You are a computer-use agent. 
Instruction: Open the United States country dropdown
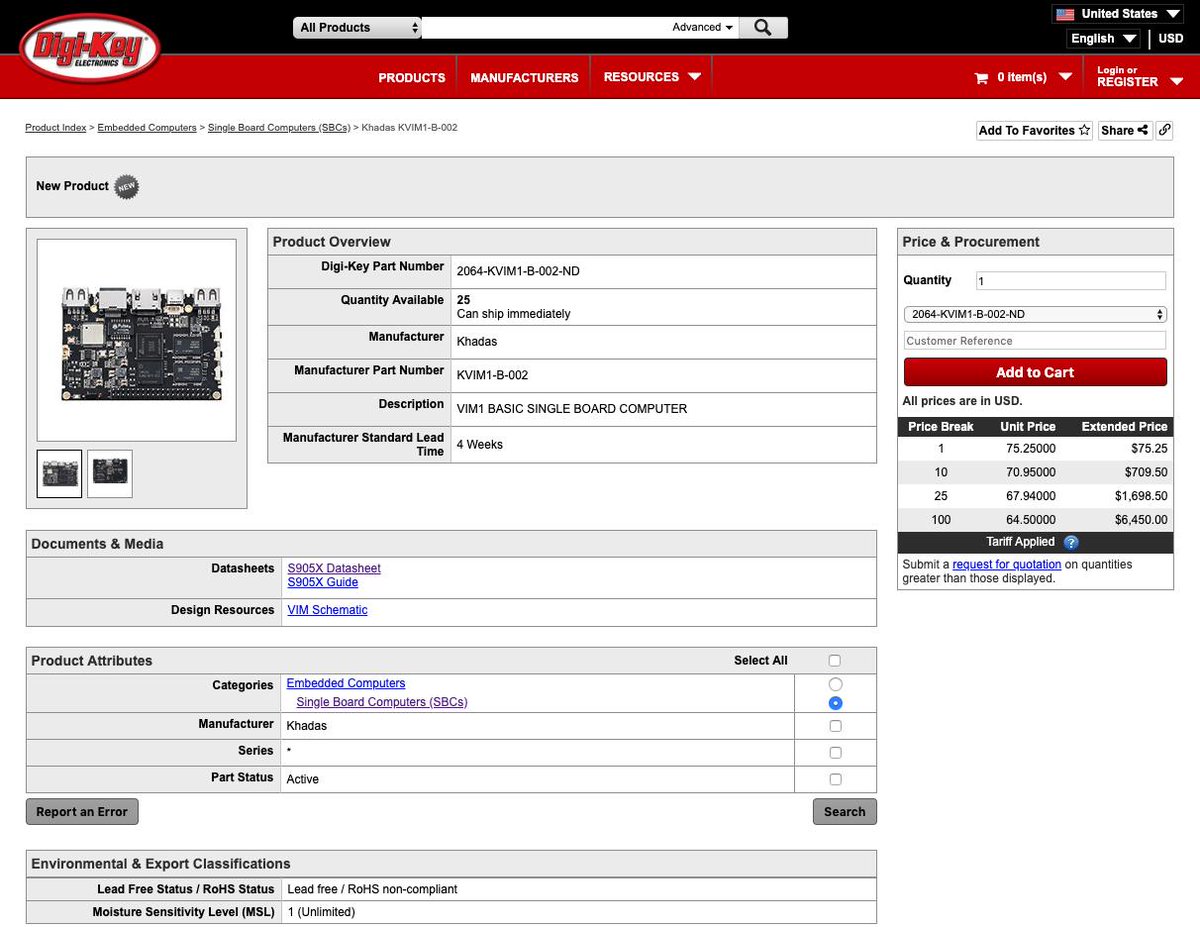(1118, 14)
